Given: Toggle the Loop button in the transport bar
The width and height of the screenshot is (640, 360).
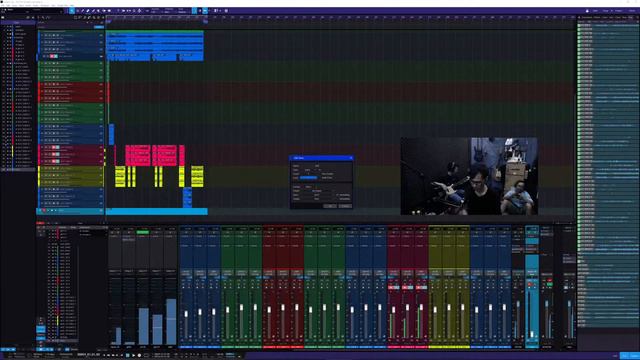Looking at the screenshot, I should click(x=146, y=356).
